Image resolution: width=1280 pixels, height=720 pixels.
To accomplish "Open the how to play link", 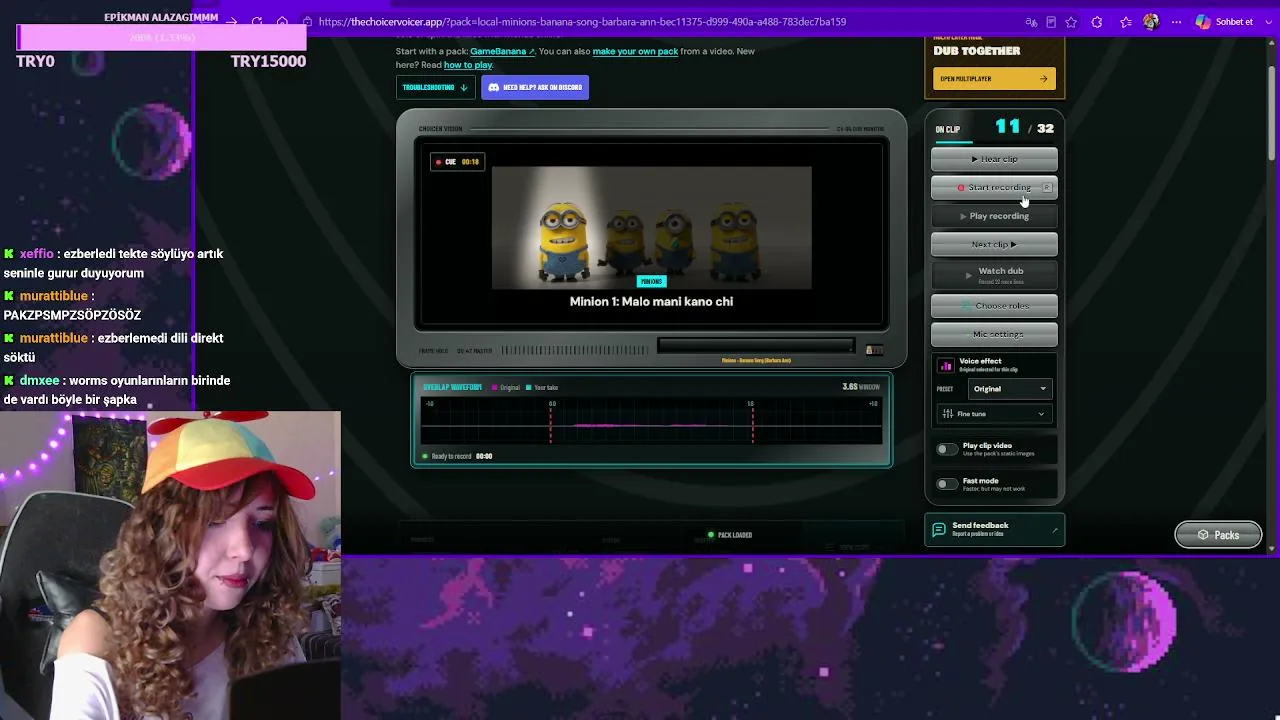I will (468, 65).
